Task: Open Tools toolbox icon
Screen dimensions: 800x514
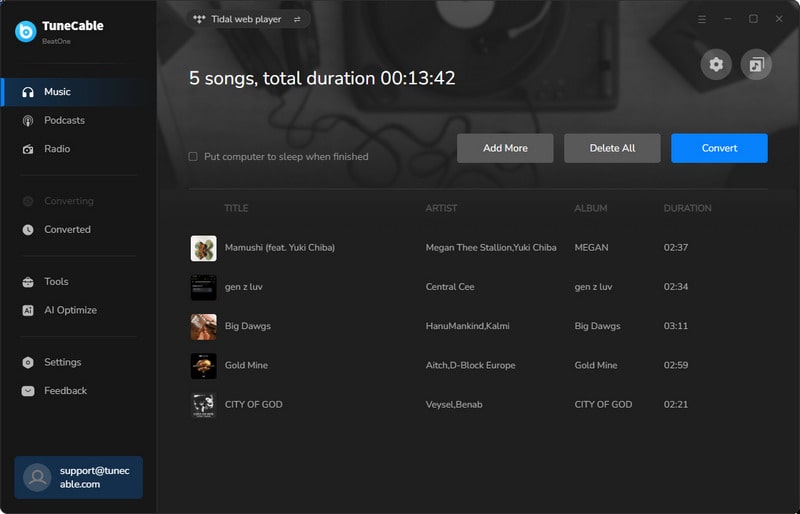Action: pos(28,282)
